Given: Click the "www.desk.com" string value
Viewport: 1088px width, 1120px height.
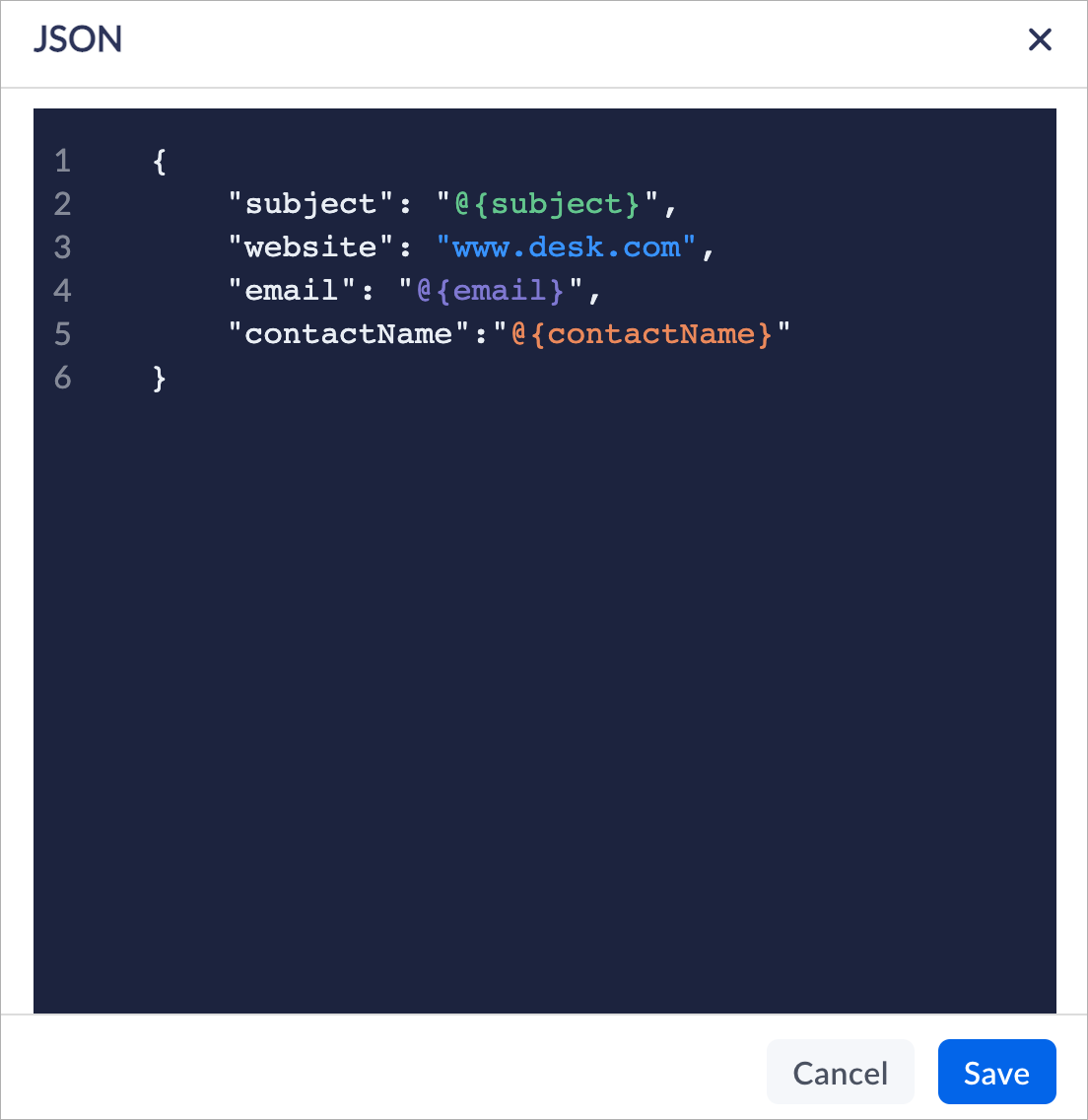Looking at the screenshot, I should (566, 247).
